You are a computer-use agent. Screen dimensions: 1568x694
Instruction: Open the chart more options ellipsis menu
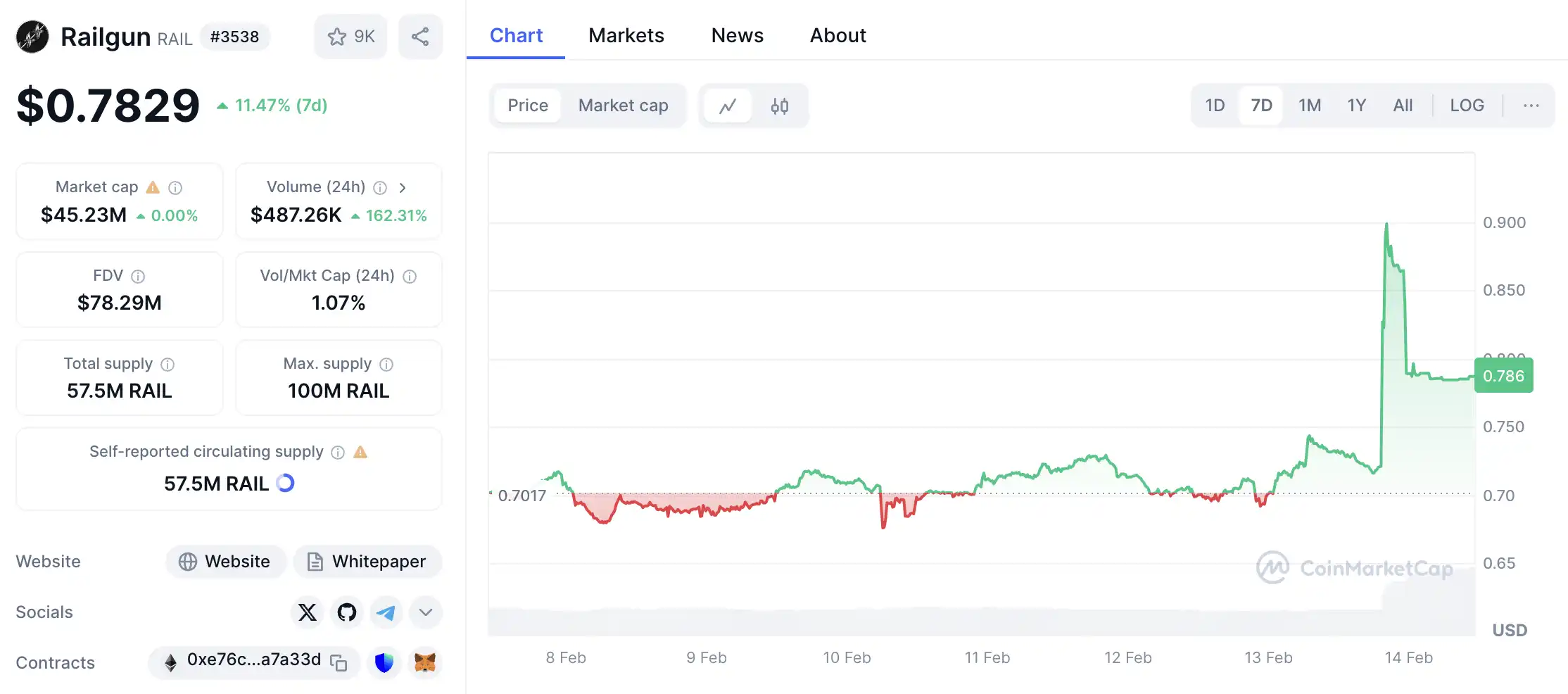pyautogui.click(x=1531, y=106)
